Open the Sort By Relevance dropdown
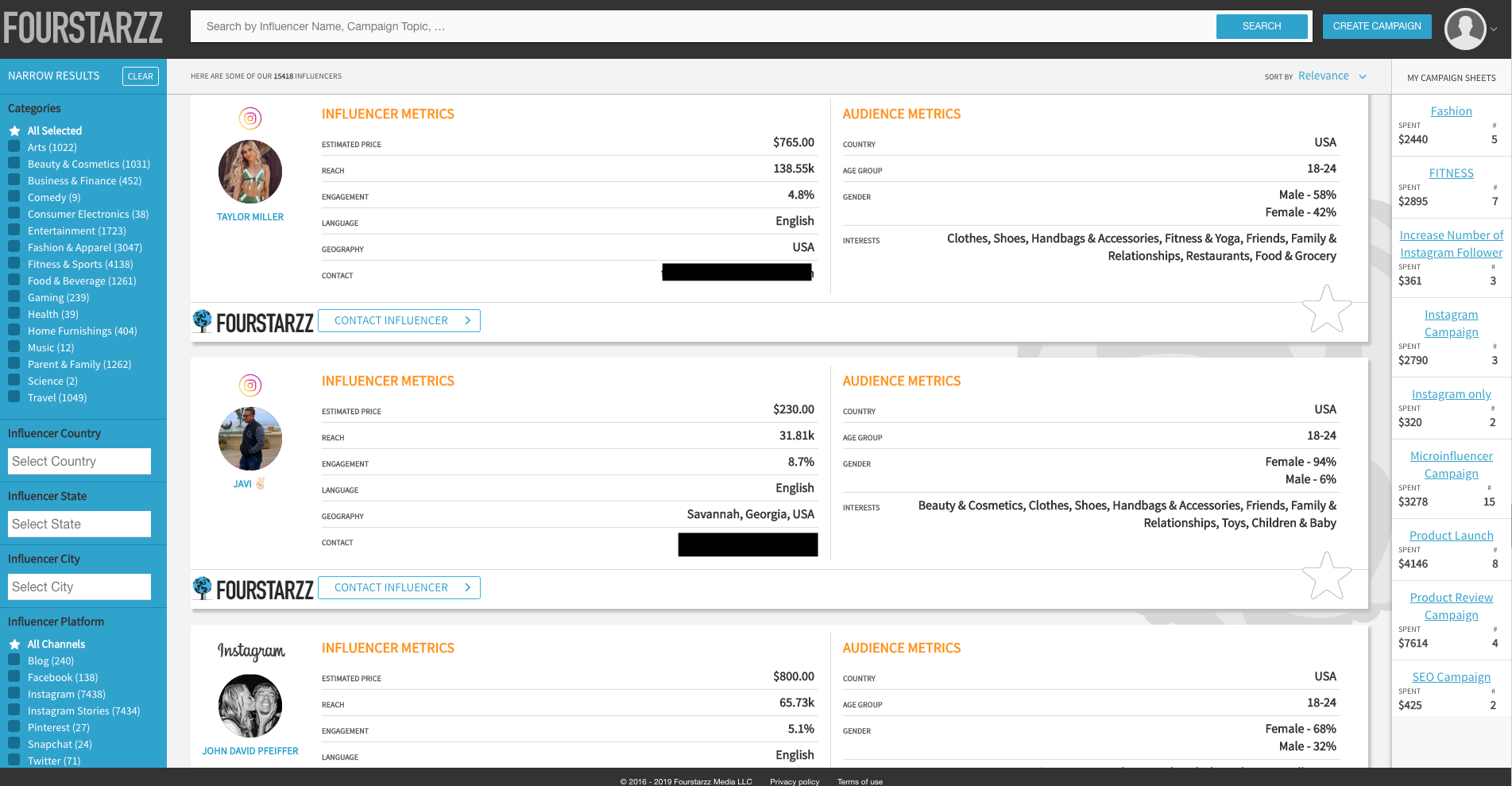The image size is (1512, 786). 1332,76
